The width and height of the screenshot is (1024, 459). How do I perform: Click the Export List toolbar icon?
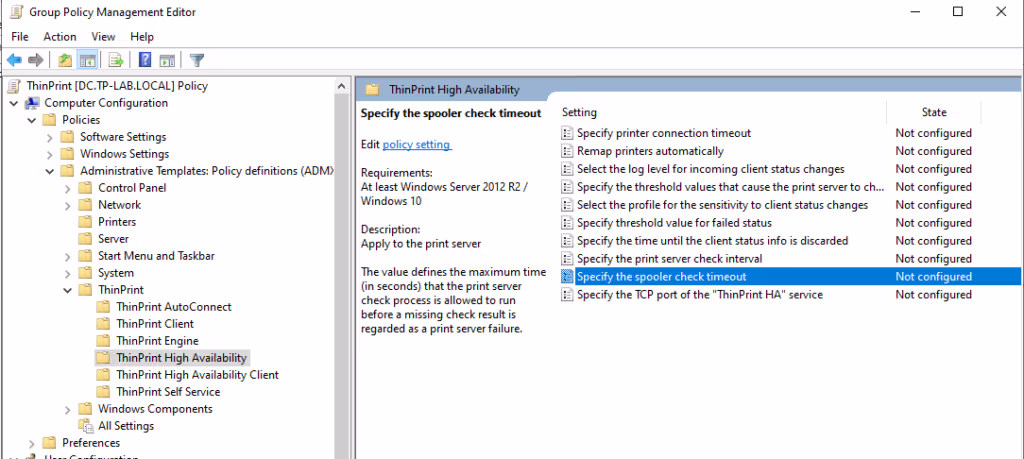pos(116,60)
